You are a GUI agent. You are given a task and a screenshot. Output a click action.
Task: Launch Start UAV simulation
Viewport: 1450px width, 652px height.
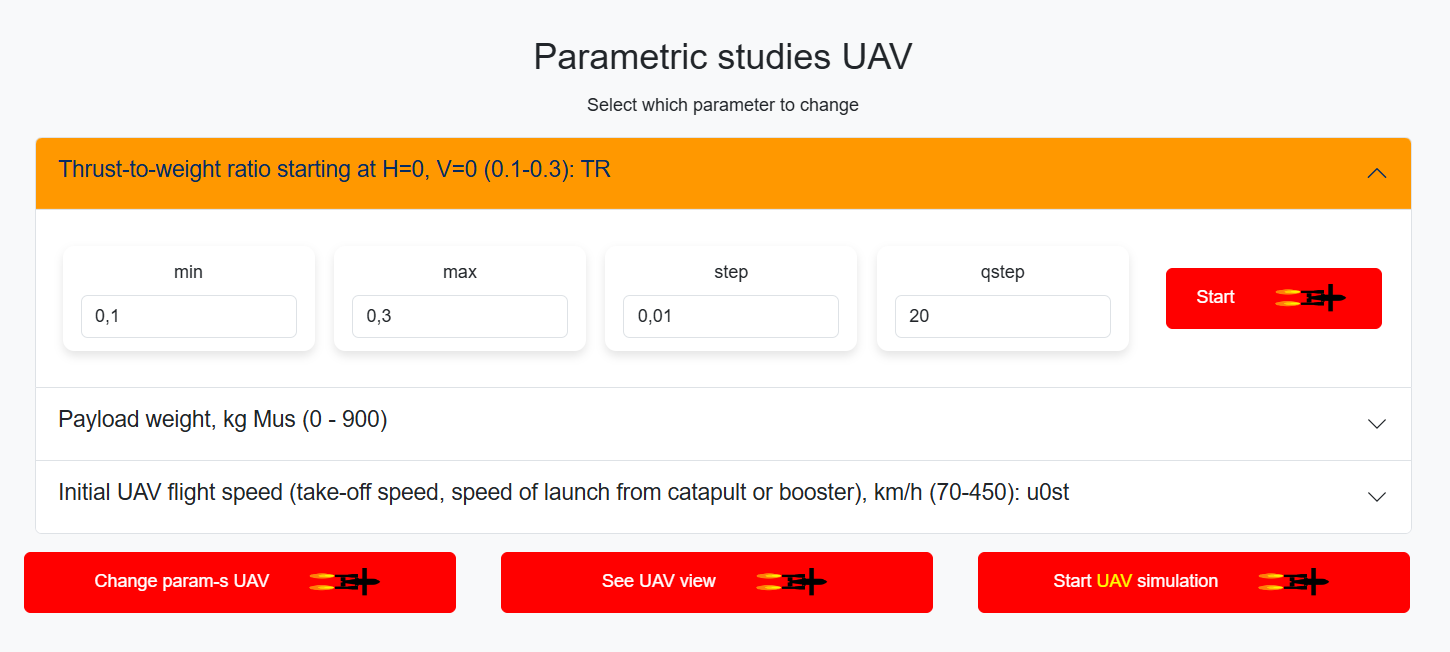coord(1194,582)
